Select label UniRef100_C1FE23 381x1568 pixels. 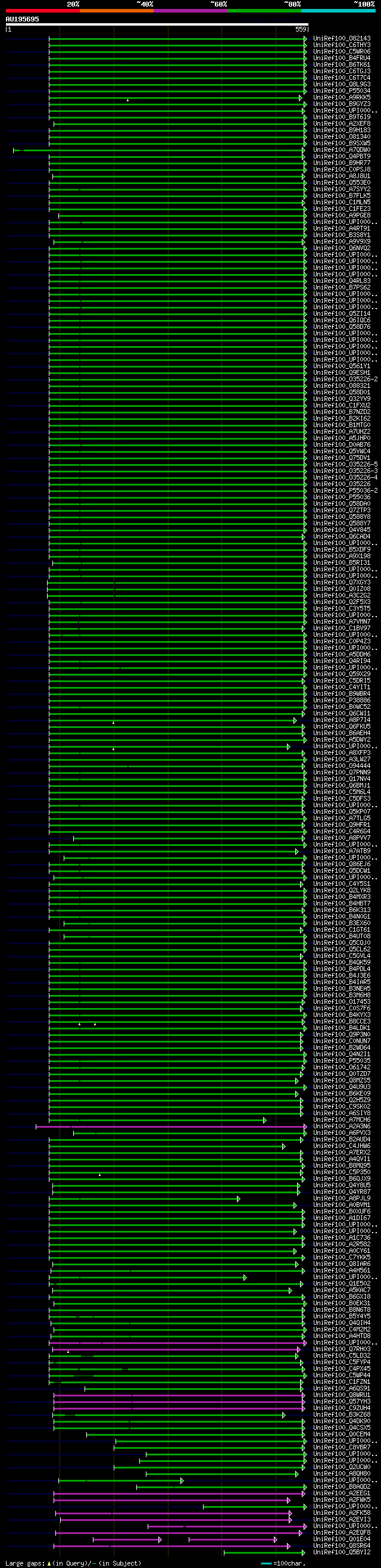coord(342,209)
